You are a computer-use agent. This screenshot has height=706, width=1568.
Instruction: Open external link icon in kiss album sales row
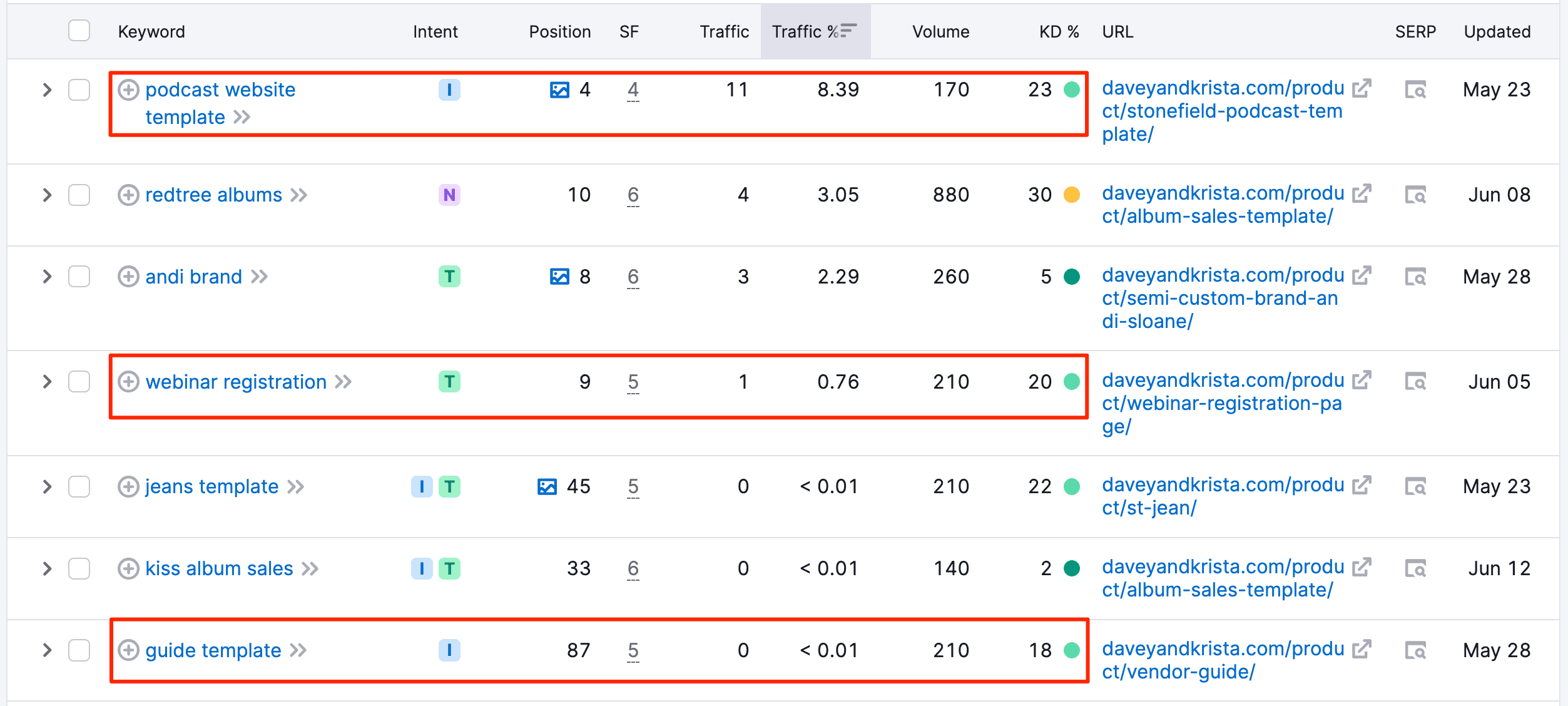click(1362, 568)
